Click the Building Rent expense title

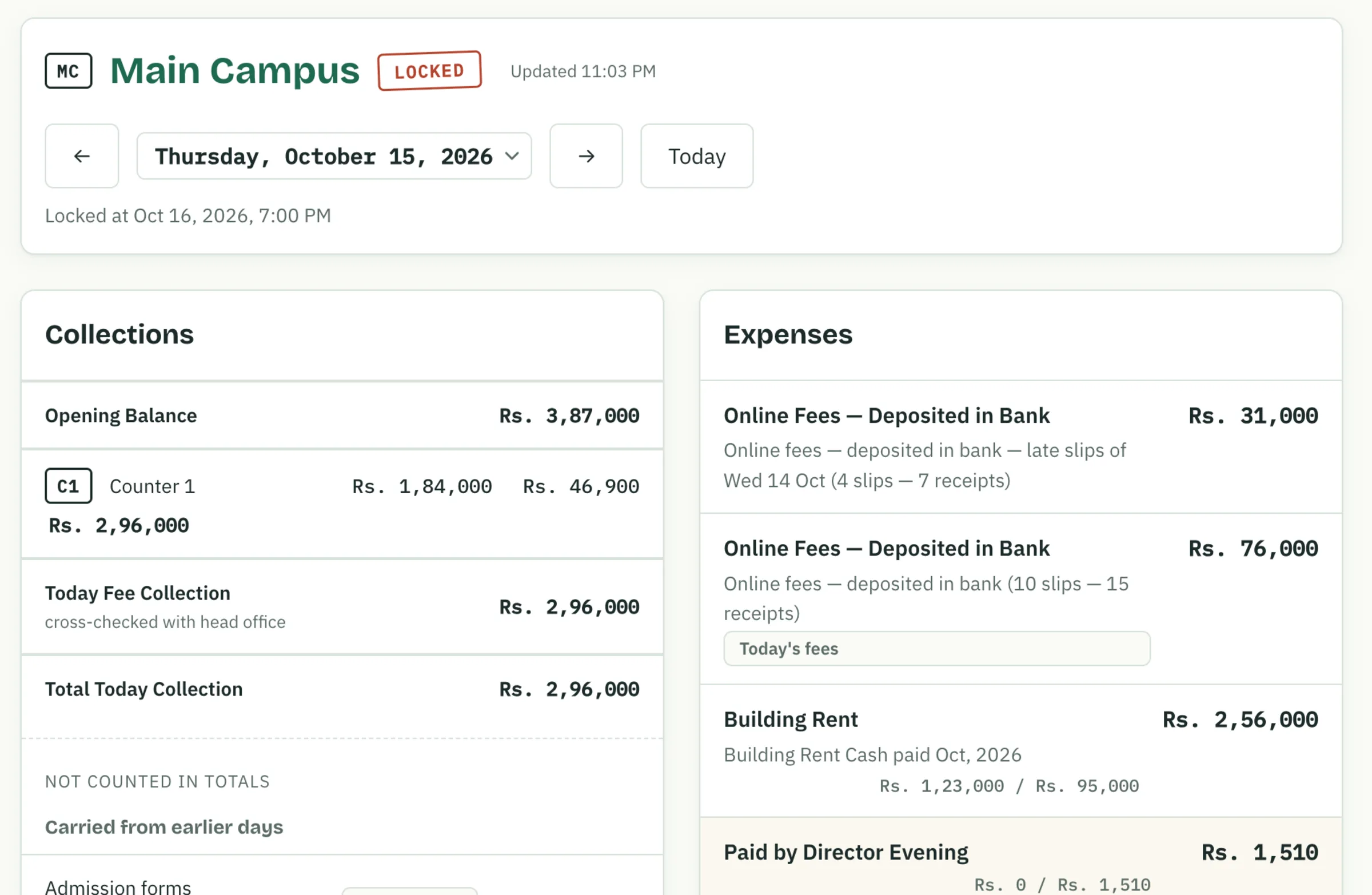791,719
